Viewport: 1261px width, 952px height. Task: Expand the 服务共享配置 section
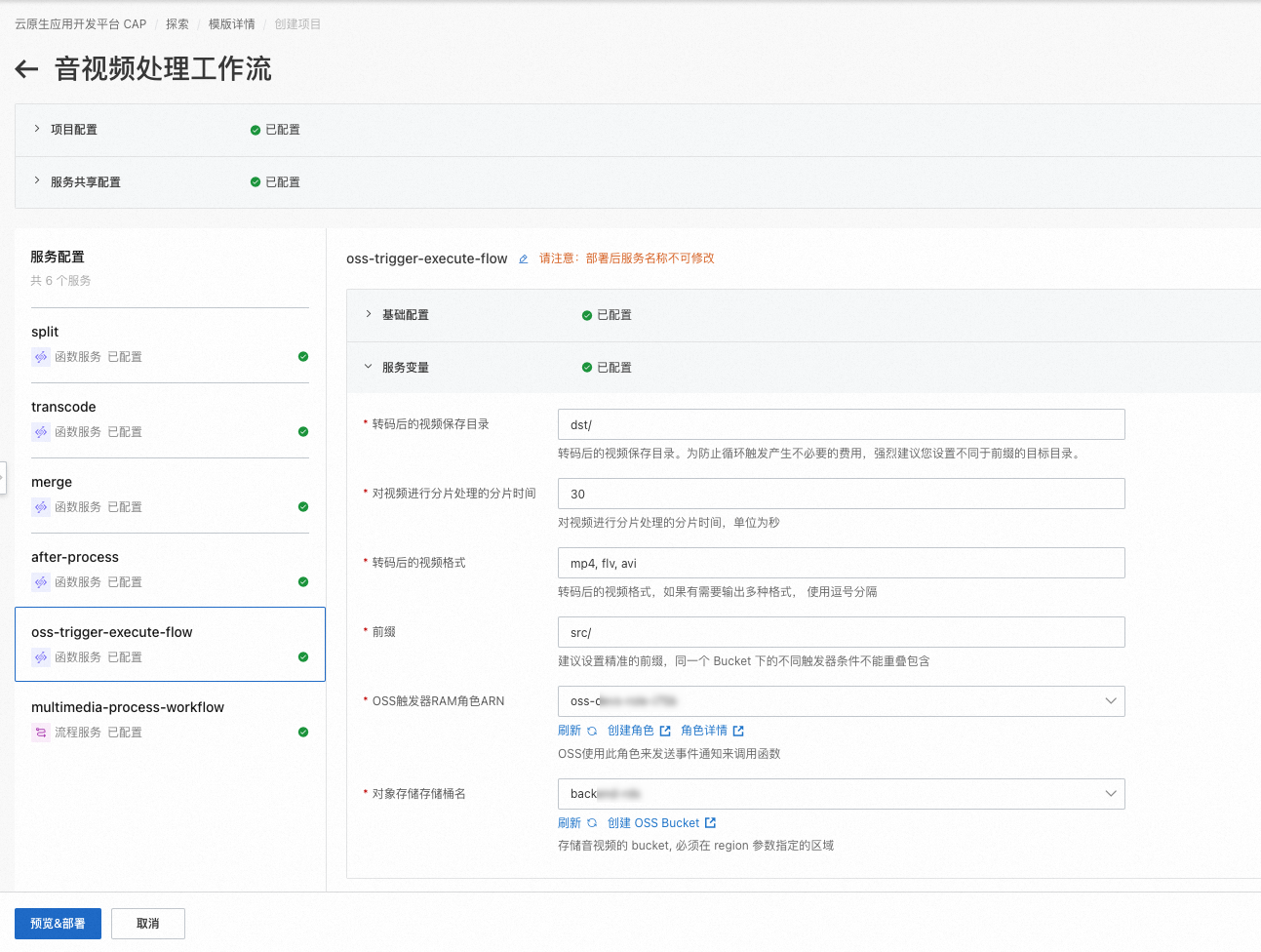tap(37, 181)
